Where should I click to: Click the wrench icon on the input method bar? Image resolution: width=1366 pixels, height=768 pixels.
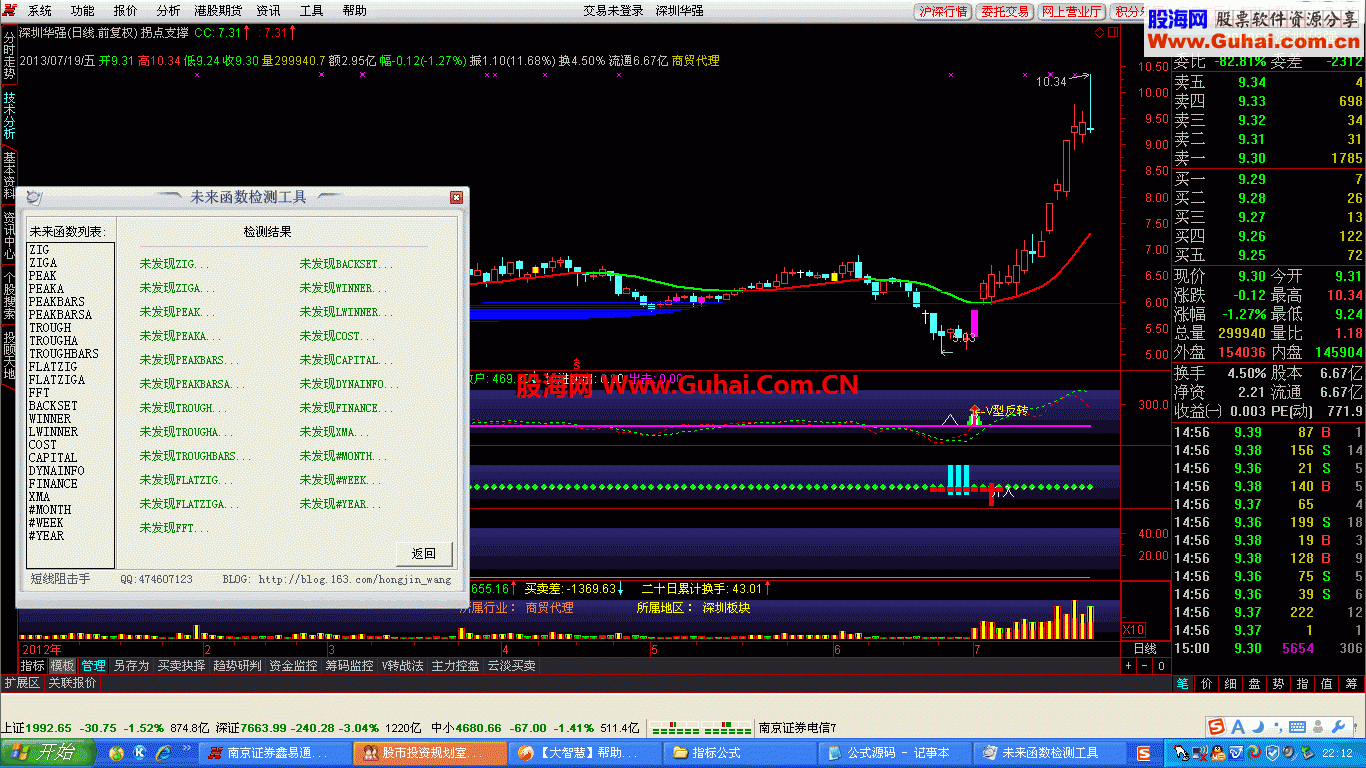[x=1337, y=727]
